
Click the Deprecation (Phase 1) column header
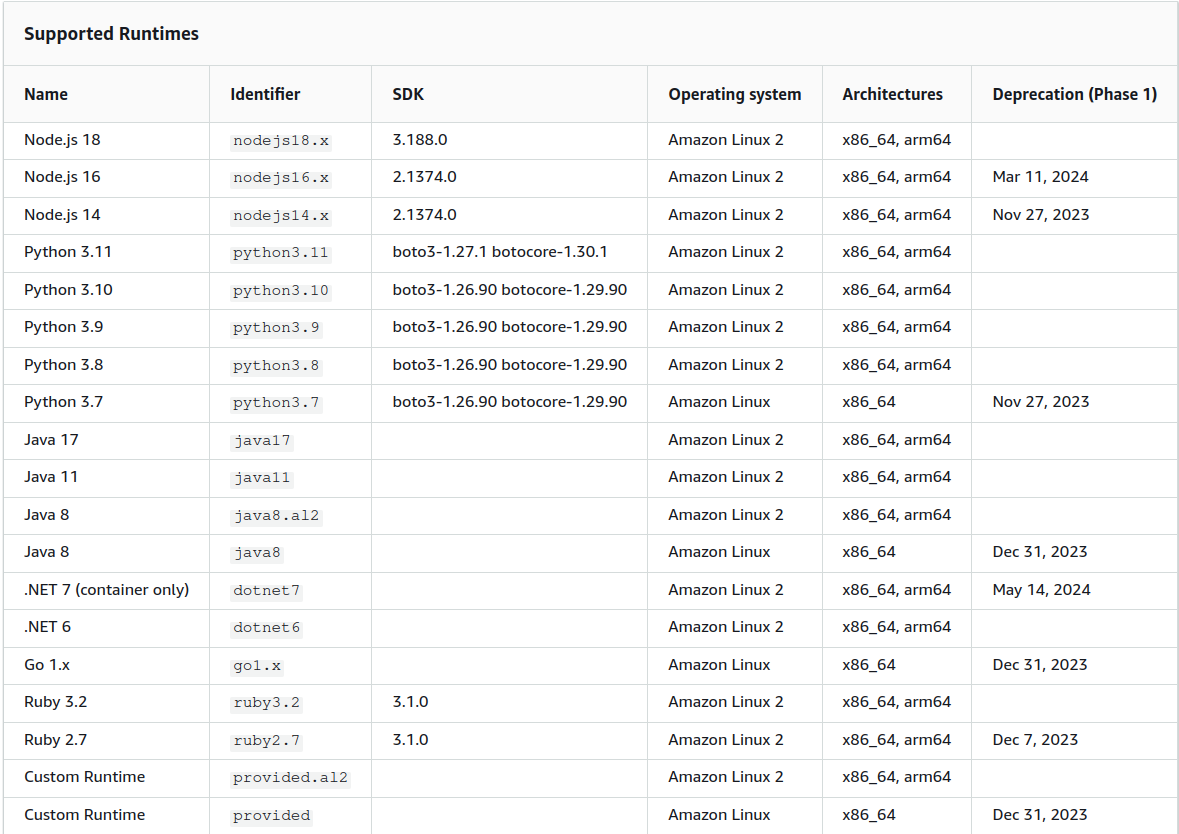click(x=1074, y=93)
